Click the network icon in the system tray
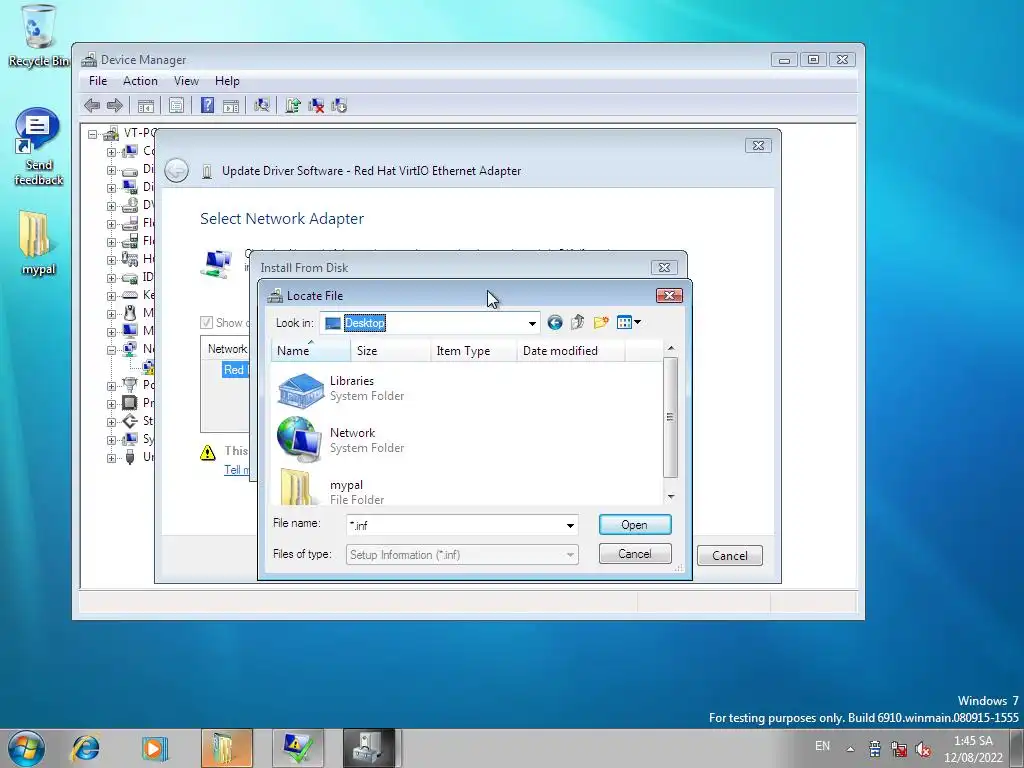The image size is (1024, 768). pyautogui.click(x=899, y=749)
